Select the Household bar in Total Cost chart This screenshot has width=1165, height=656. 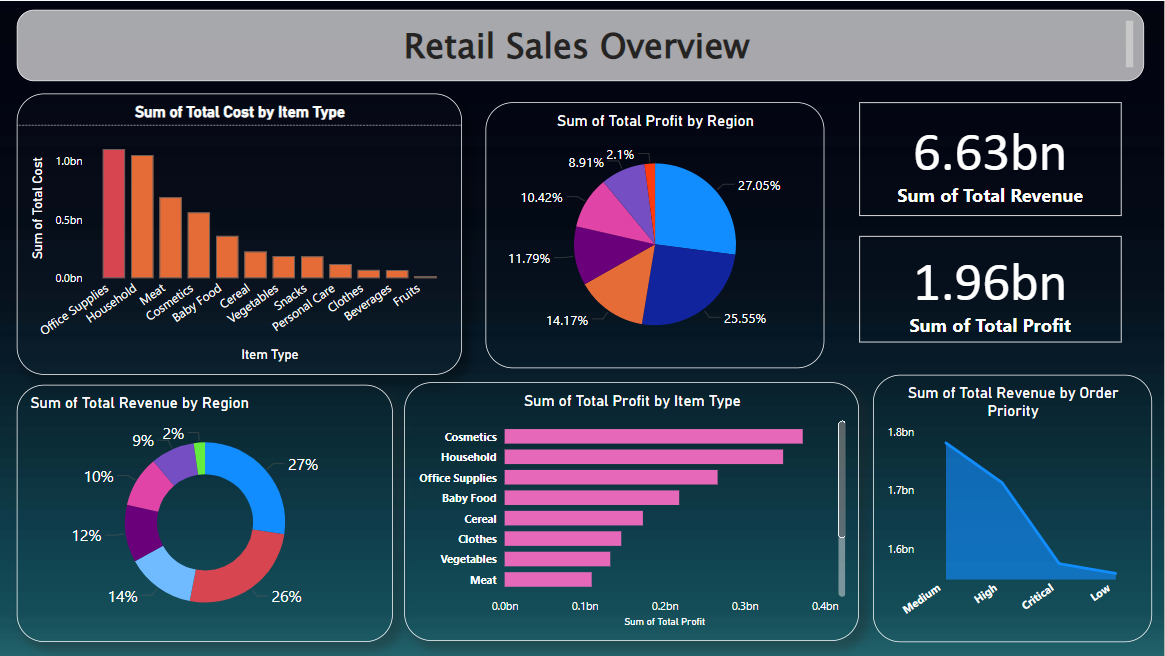pos(142,217)
